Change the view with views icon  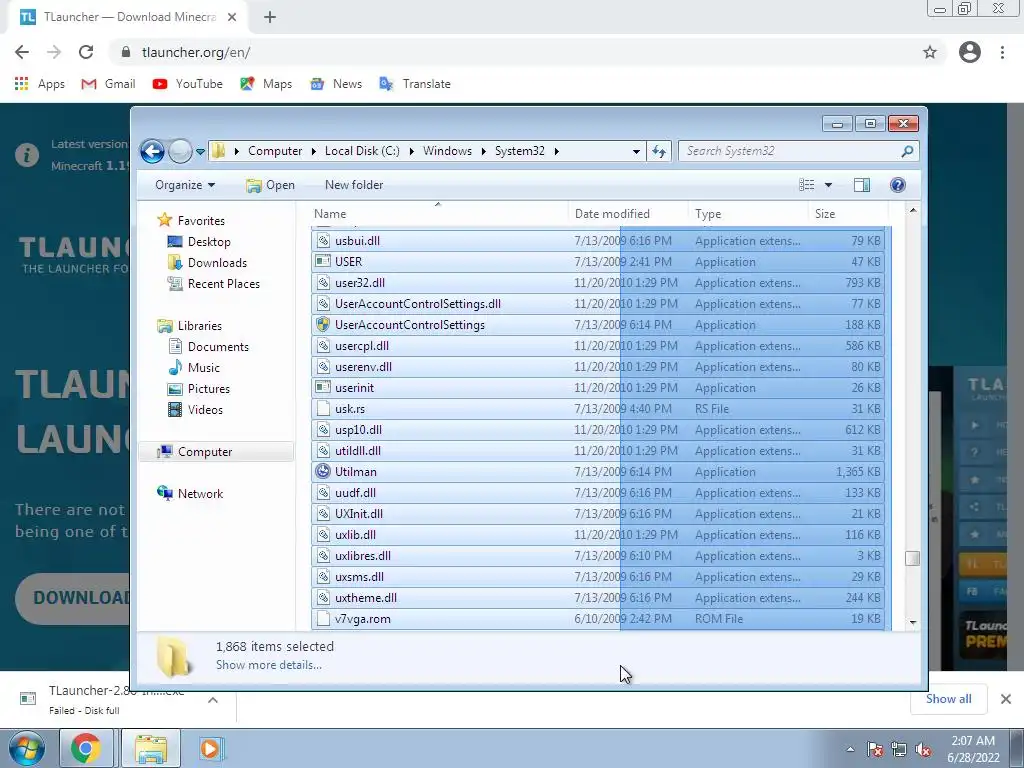click(x=807, y=185)
